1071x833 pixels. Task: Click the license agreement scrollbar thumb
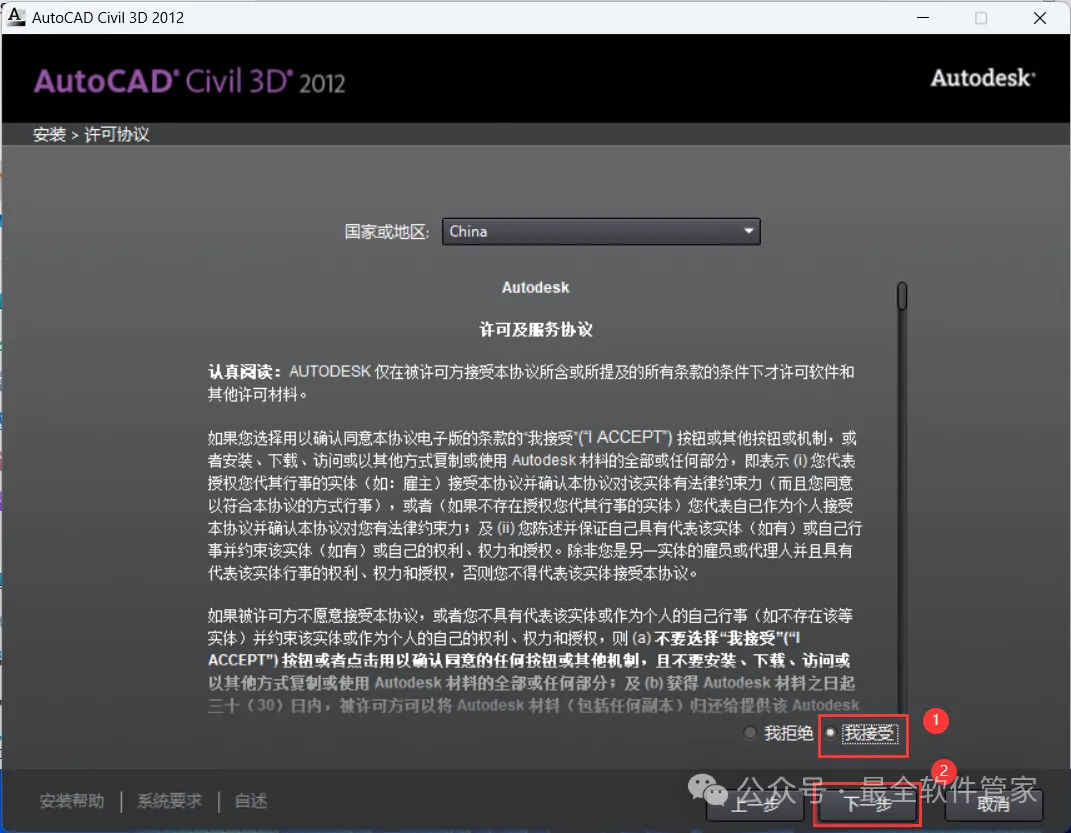click(x=902, y=296)
